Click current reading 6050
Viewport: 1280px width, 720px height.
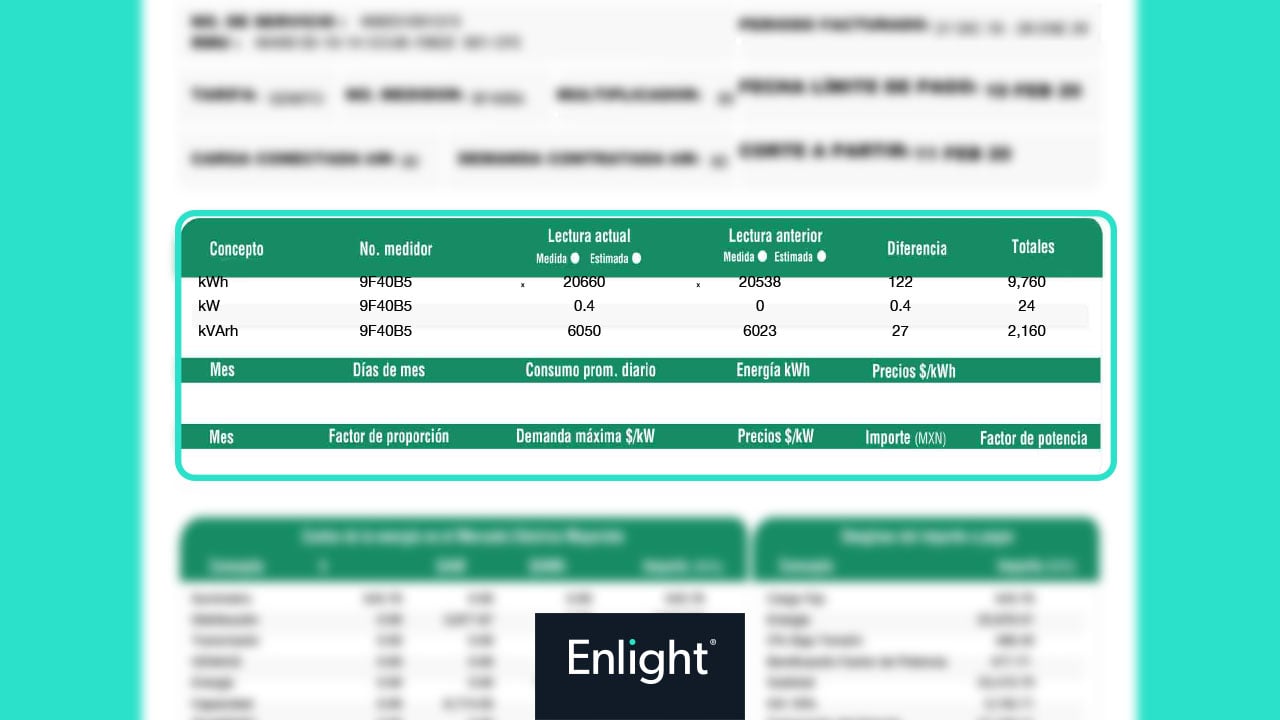(584, 331)
